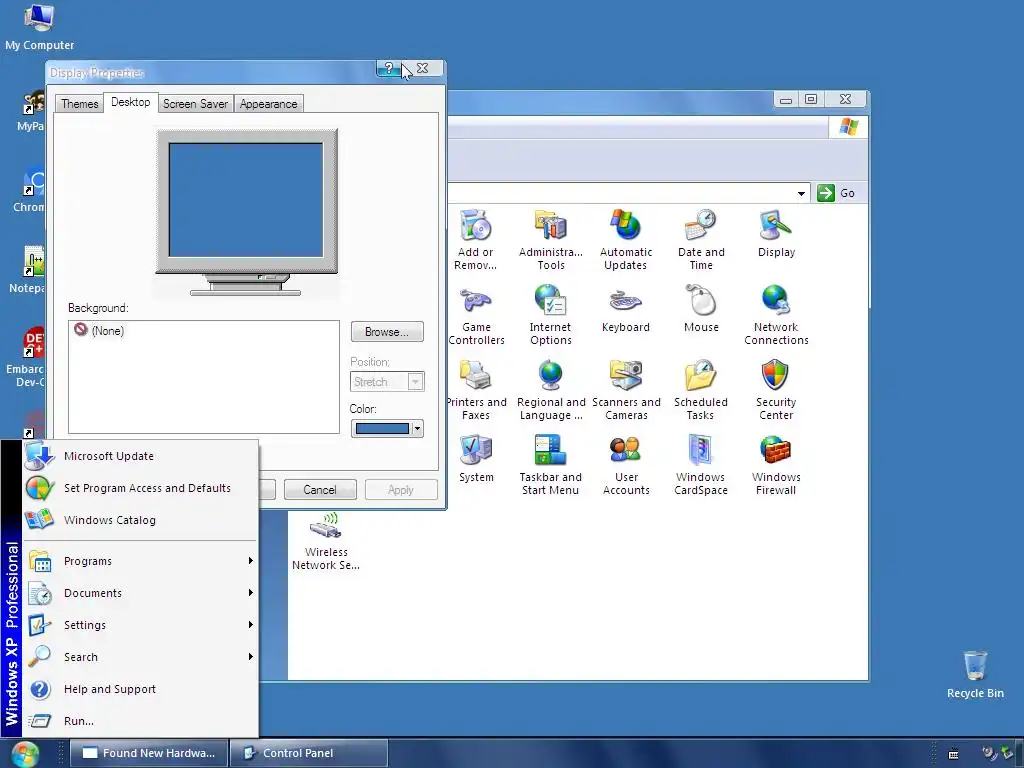
Task: Open Scheduled Tasks icon
Action: pyautogui.click(x=701, y=390)
